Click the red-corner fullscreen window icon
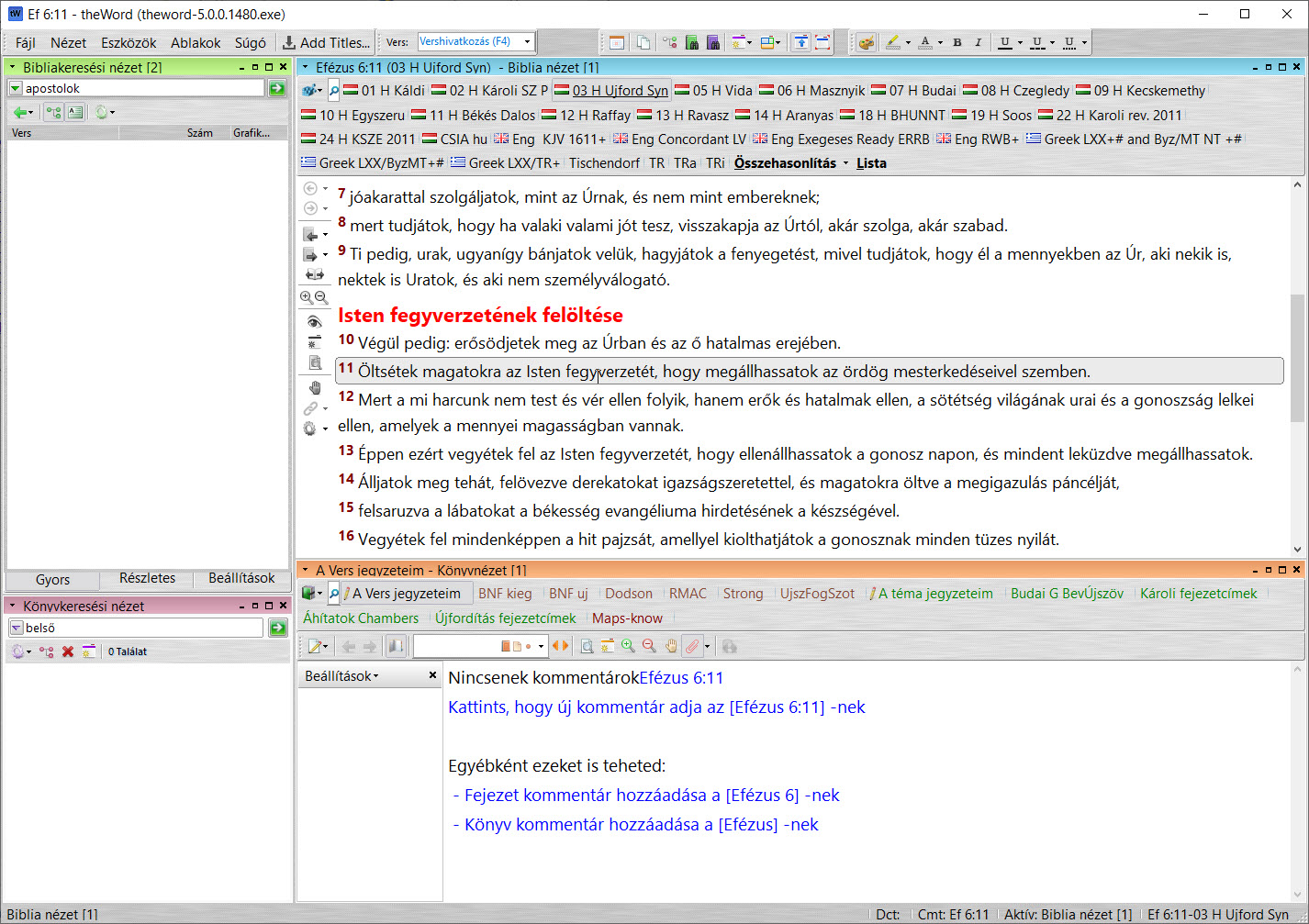Image resolution: width=1309 pixels, height=924 pixels. [822, 42]
